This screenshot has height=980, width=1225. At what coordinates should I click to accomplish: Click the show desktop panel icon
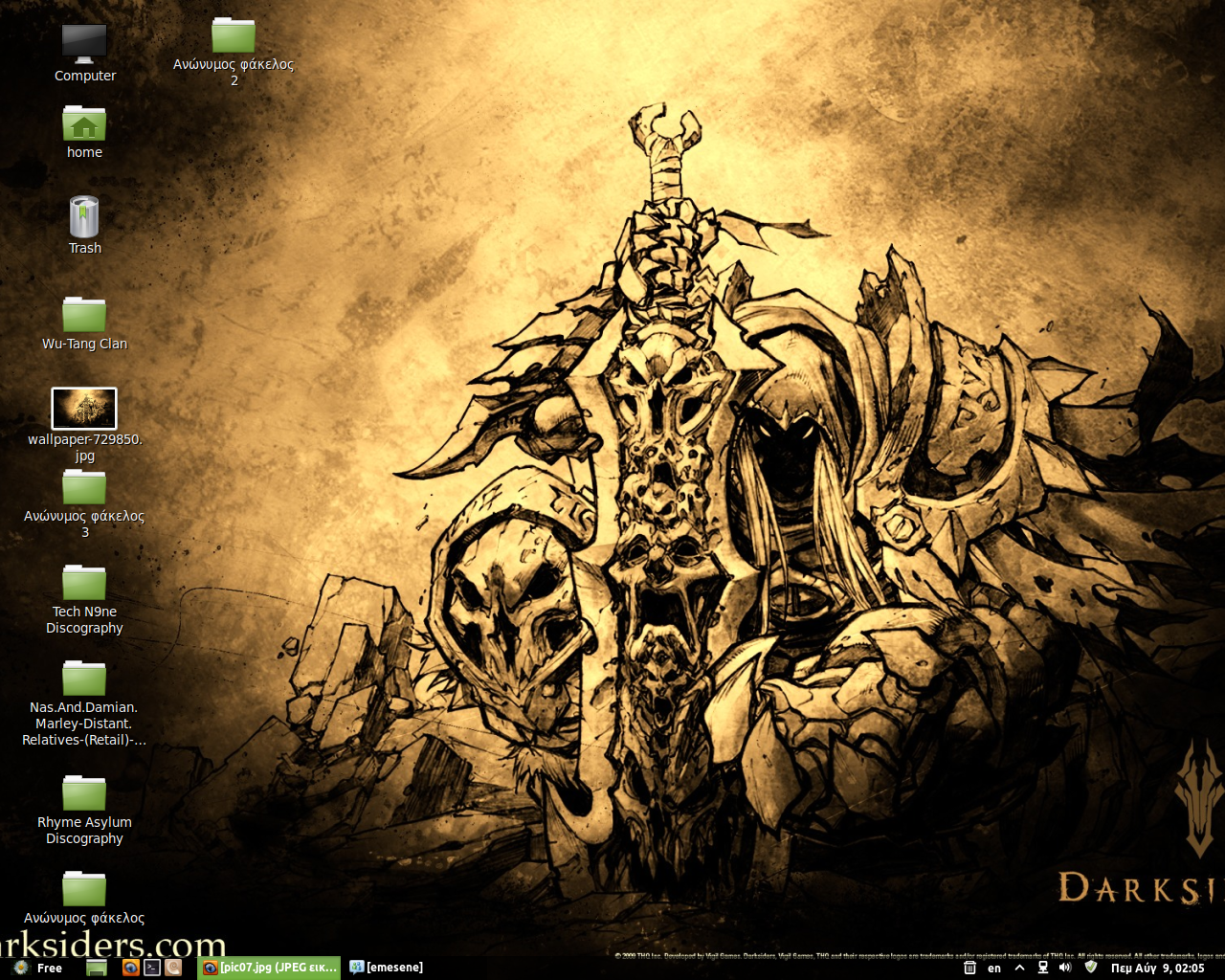[x=97, y=968]
